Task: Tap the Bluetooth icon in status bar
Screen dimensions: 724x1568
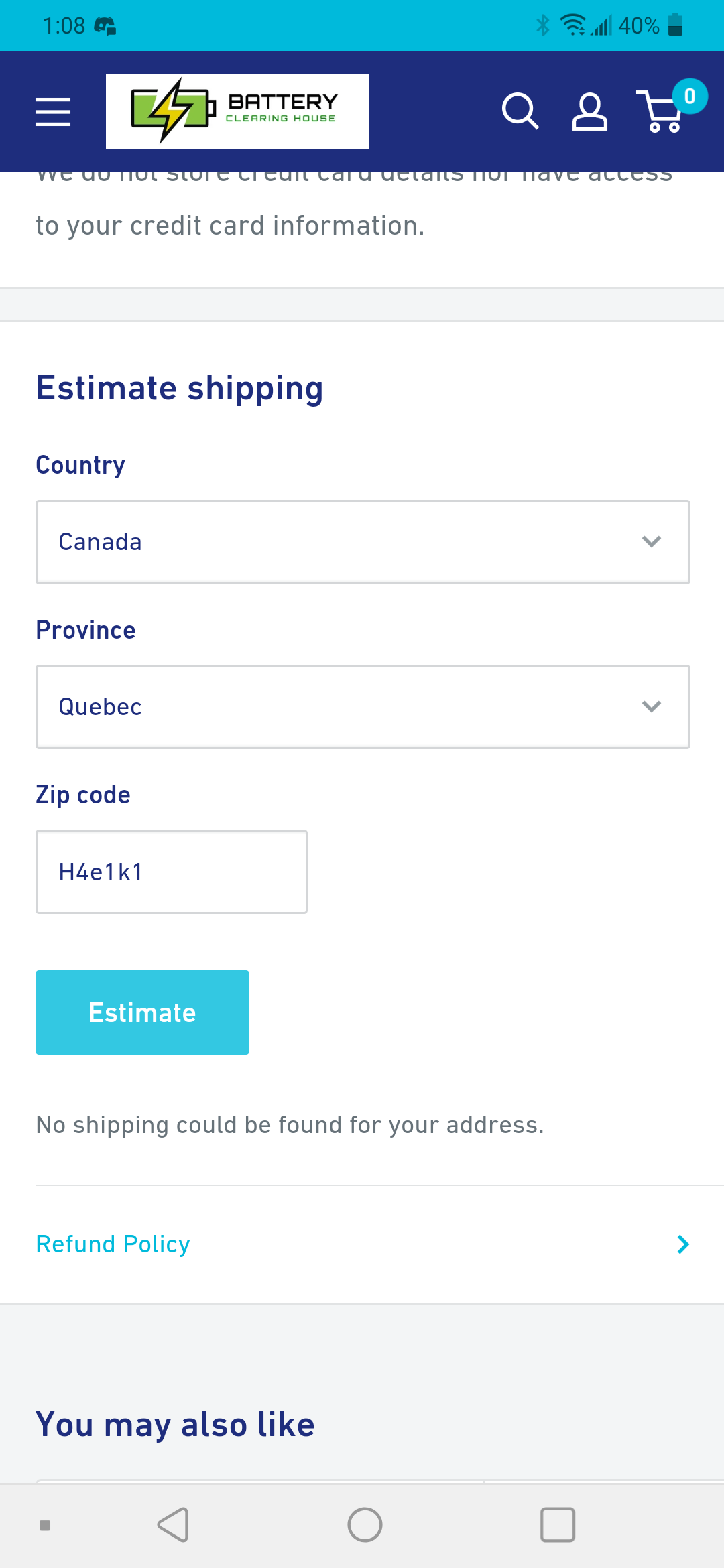Action: tap(542, 25)
